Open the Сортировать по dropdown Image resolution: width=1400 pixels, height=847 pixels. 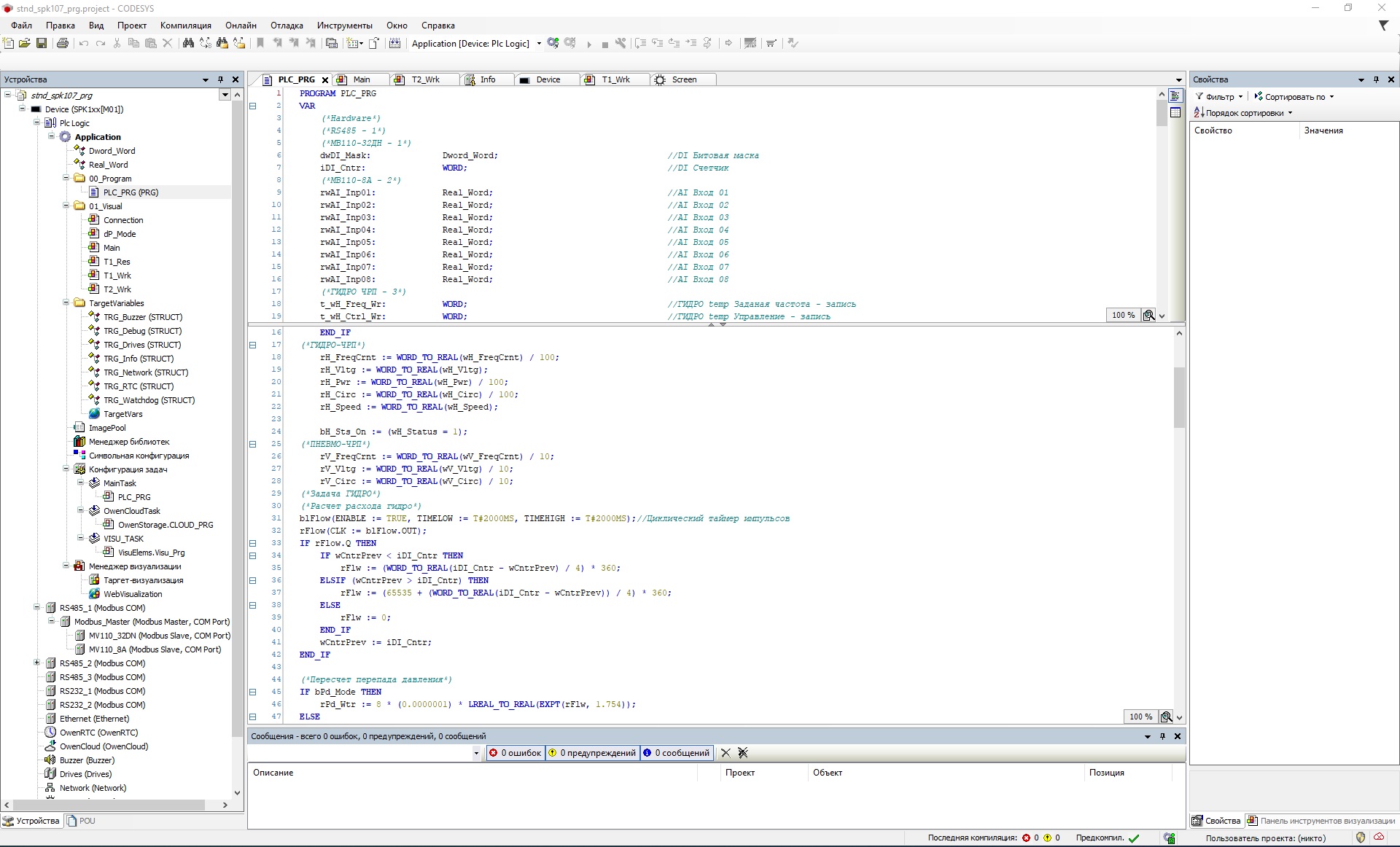[1294, 96]
